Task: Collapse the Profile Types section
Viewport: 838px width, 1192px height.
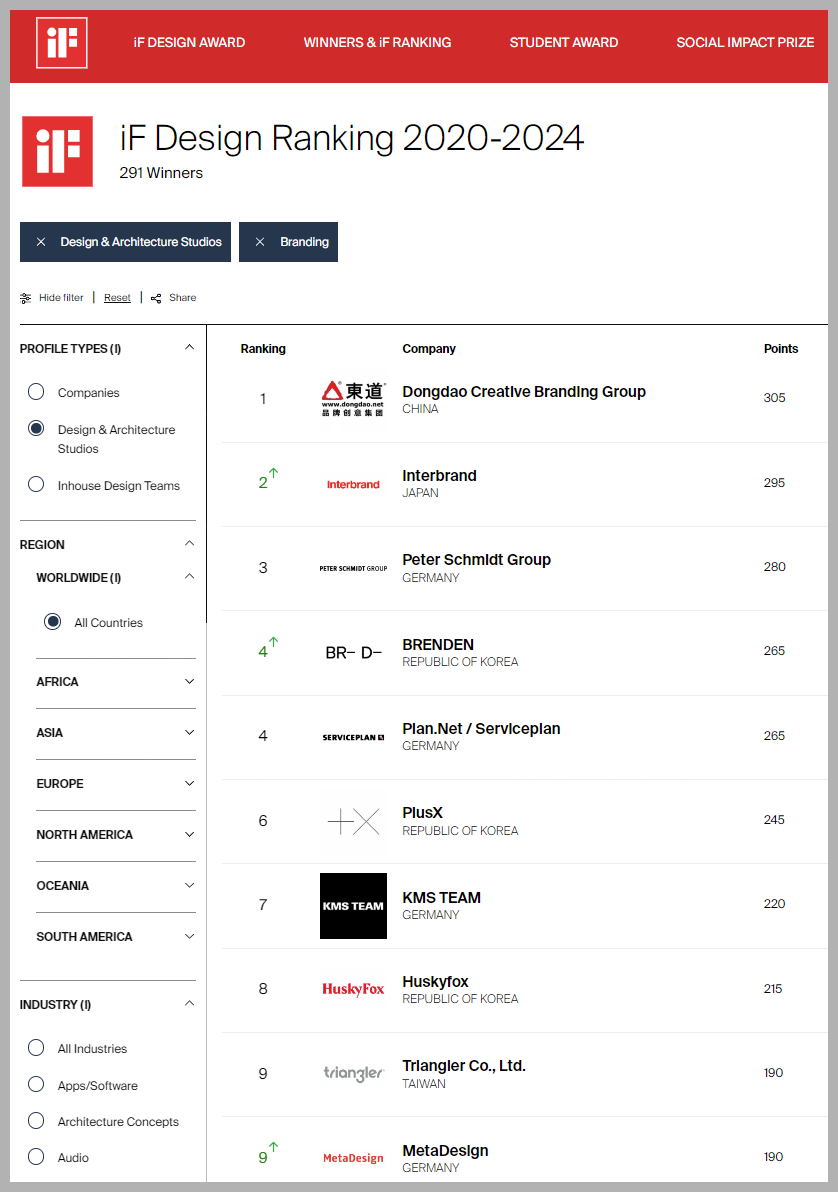Action: (190, 348)
